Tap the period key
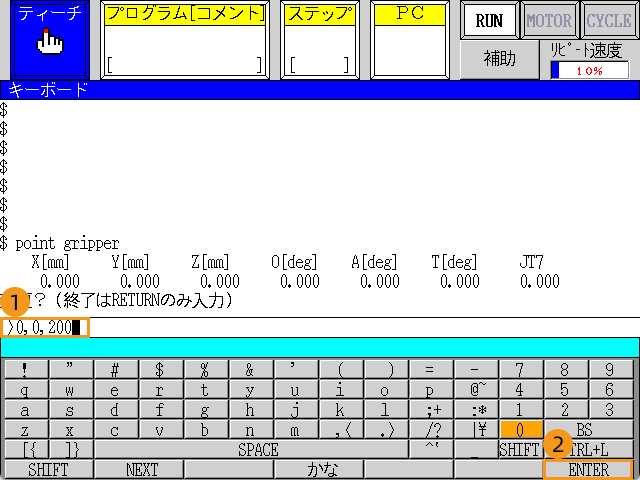 pos(386,430)
